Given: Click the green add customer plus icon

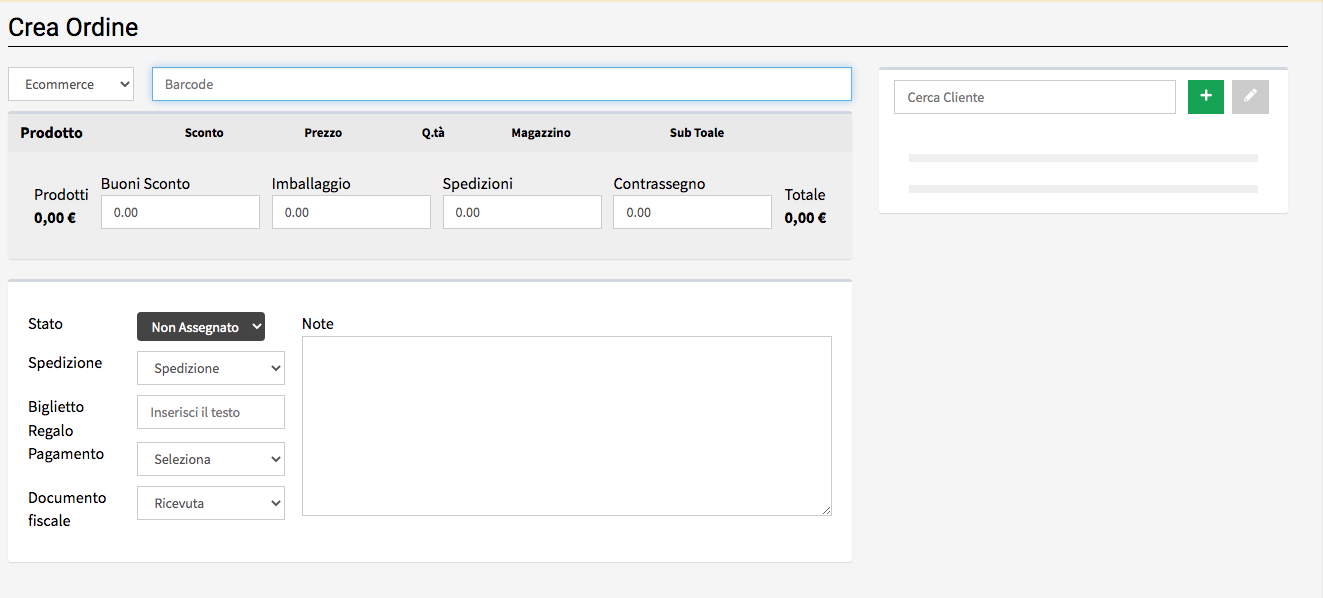Looking at the screenshot, I should tap(1205, 97).
